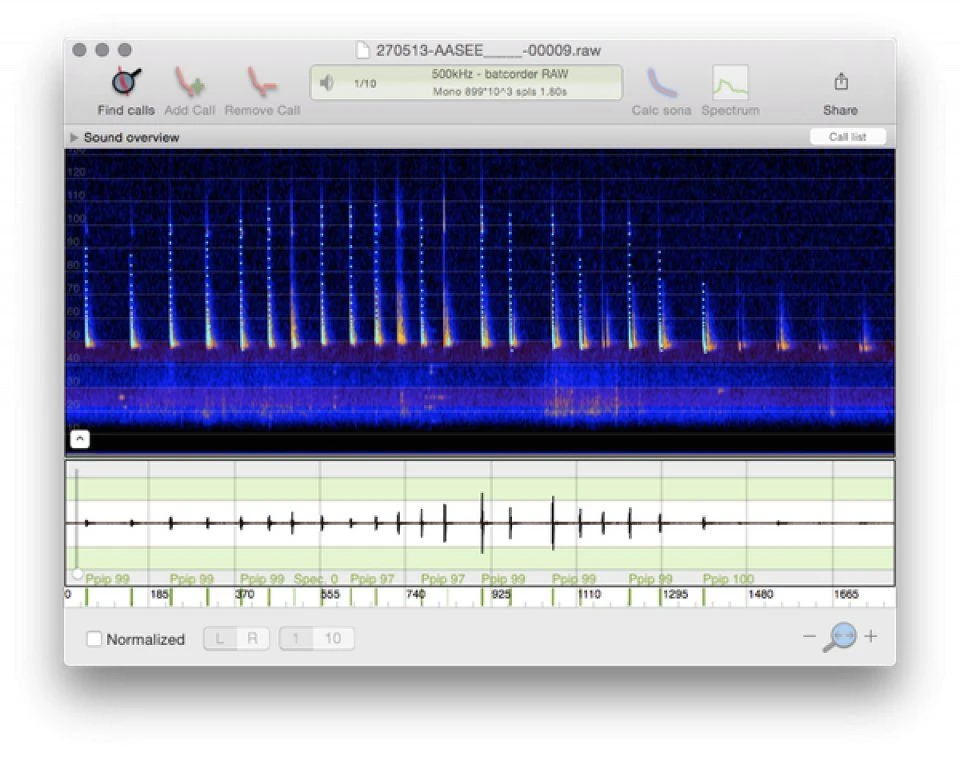Select the 1 playback speed segment
The width and height of the screenshot is (960, 757).
tap(296, 639)
